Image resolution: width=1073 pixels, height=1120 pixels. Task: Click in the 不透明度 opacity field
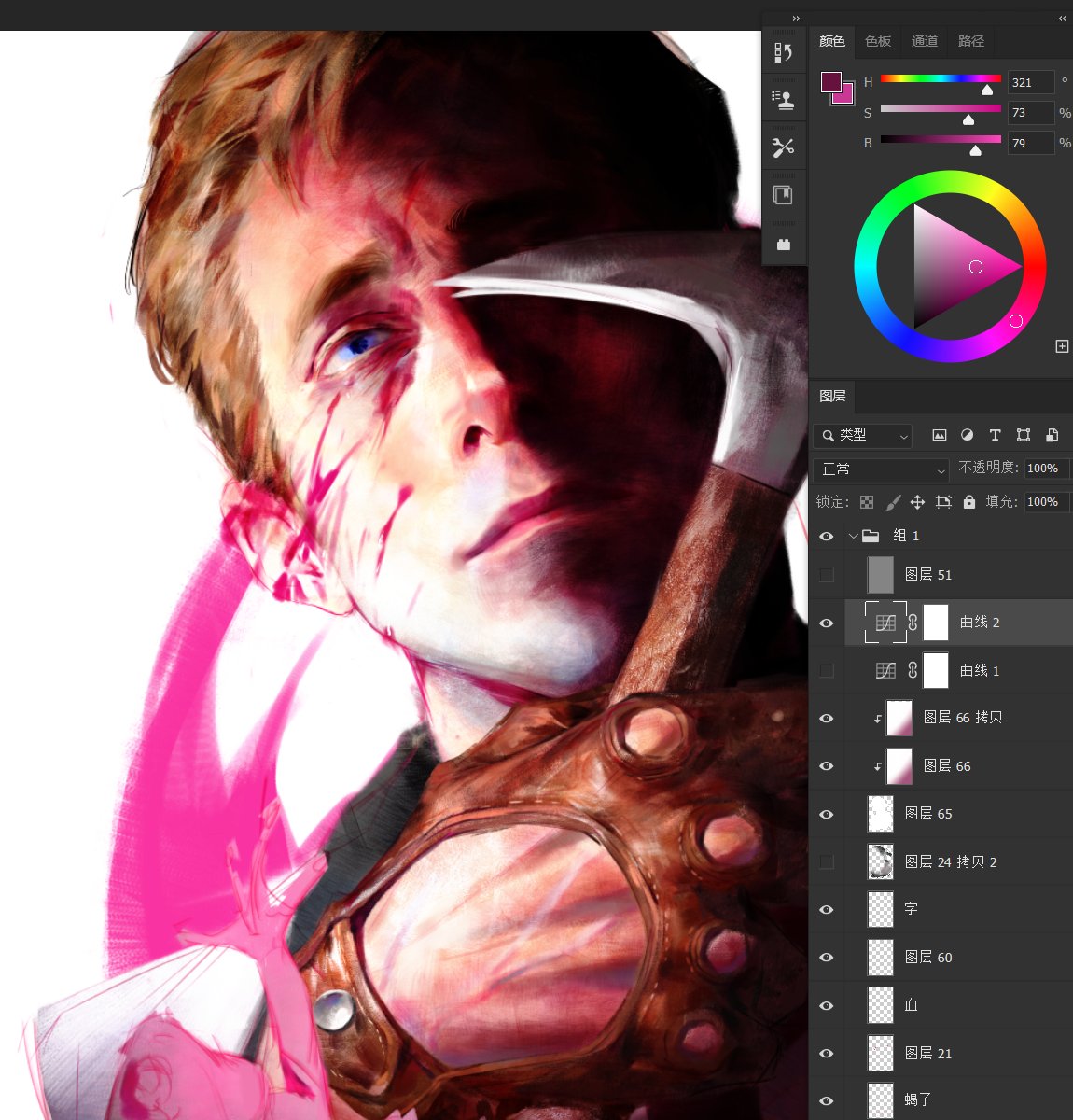1046,469
